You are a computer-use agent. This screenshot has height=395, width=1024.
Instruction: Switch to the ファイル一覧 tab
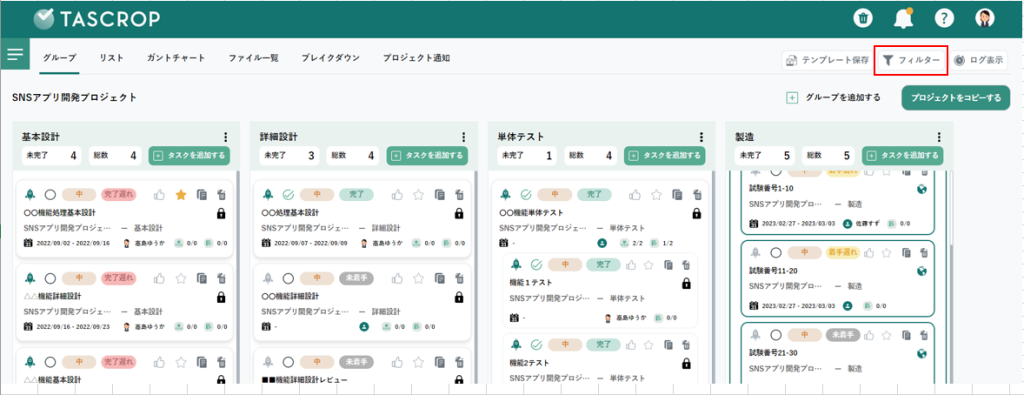(x=253, y=58)
